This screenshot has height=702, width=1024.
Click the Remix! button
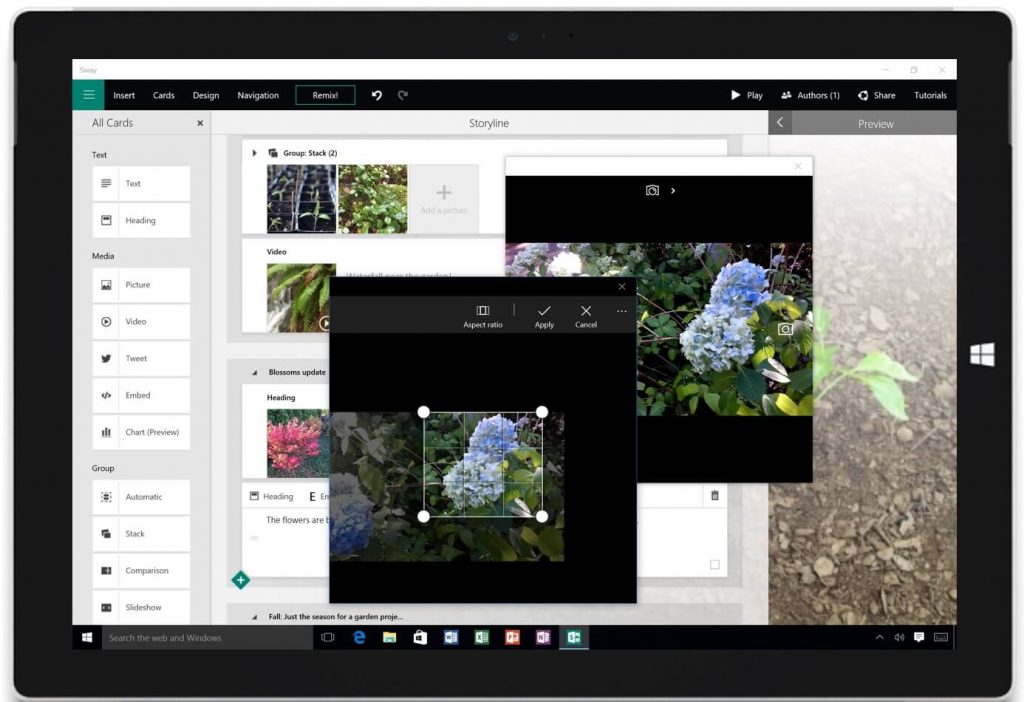[327, 95]
